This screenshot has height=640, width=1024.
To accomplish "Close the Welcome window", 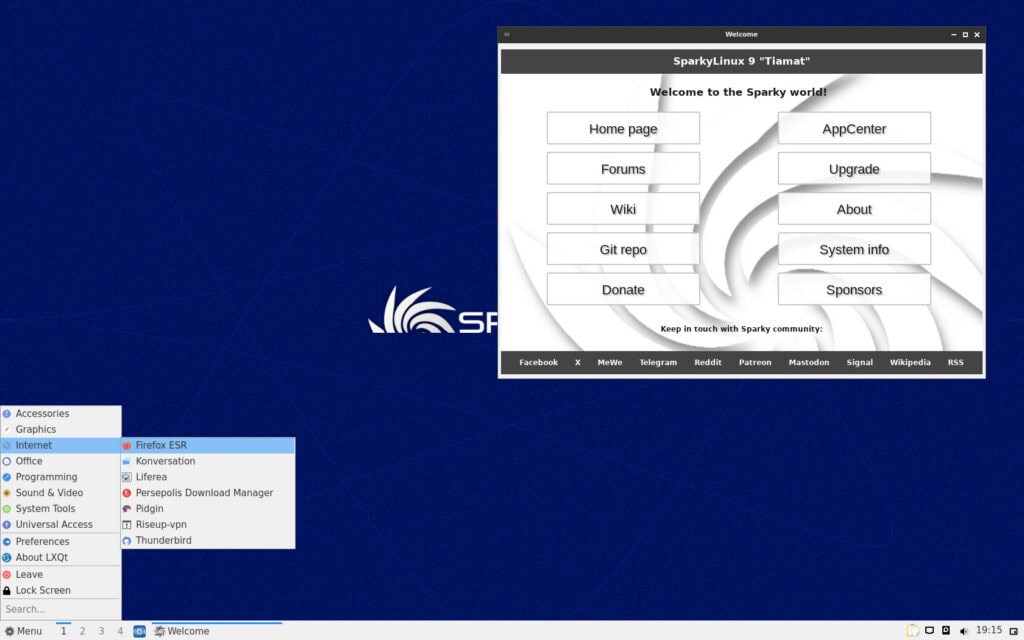I will [977, 35].
